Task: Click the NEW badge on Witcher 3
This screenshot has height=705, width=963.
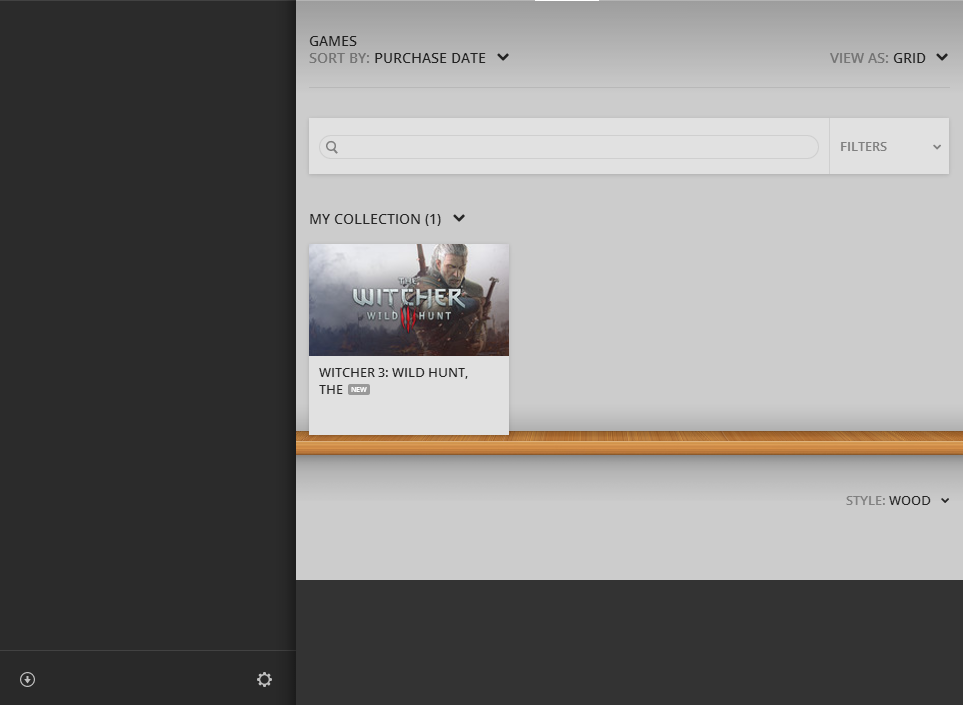Action: pos(359,389)
